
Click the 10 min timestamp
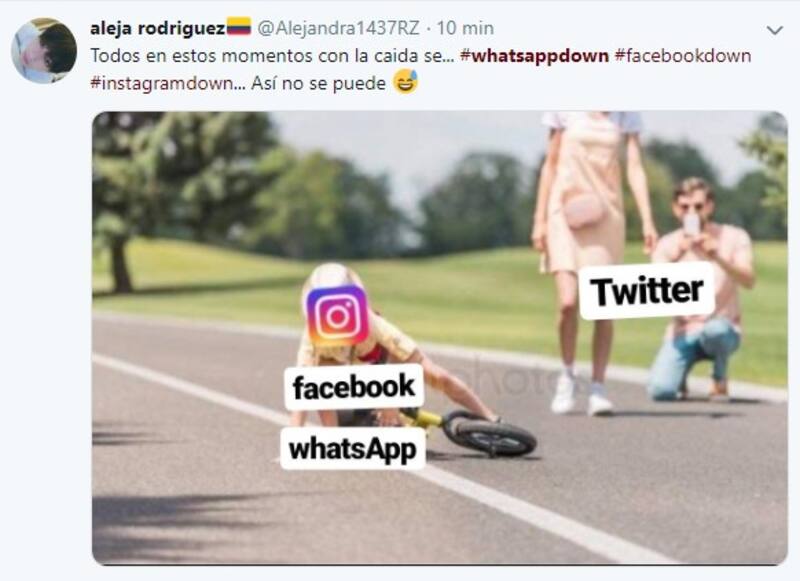[x=465, y=28]
